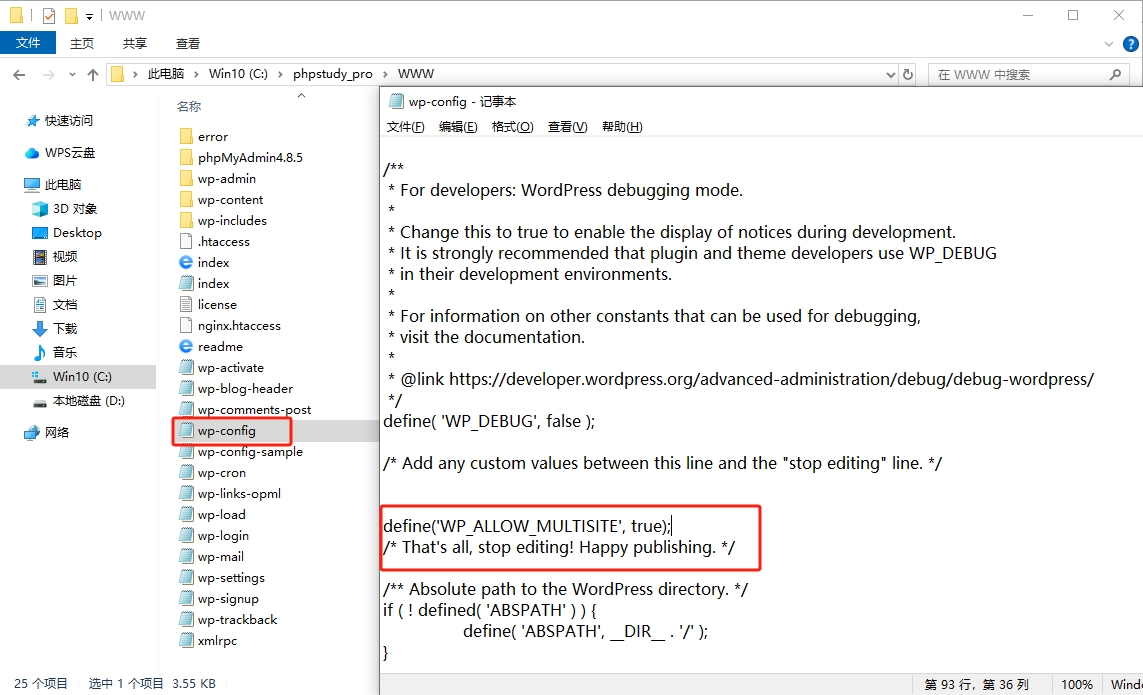Screen dimensions: 1143x695
Task: Open Notepad 查看(V) menu
Action: [567, 127]
